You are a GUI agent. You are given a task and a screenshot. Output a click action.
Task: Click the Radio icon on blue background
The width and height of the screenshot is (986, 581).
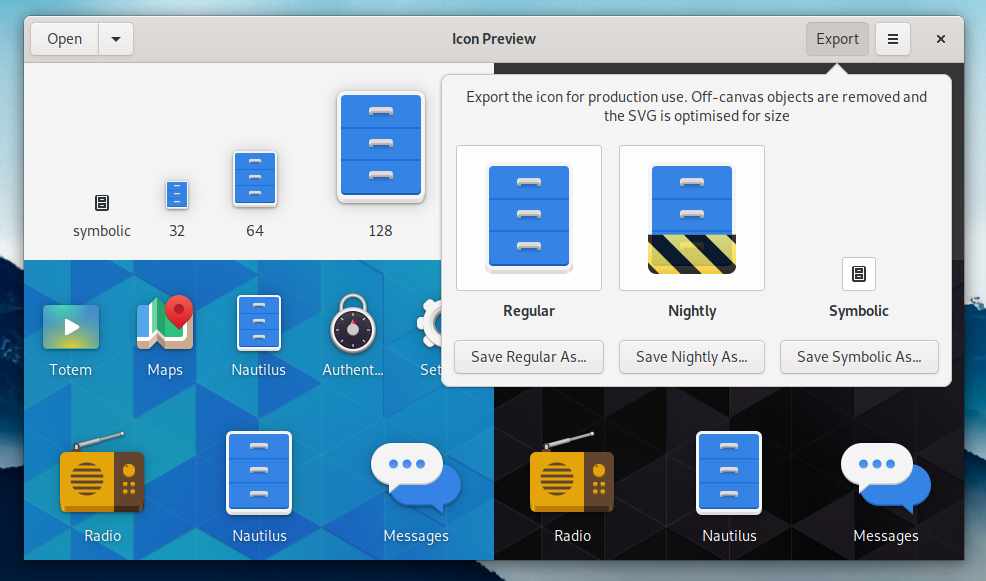point(102,472)
